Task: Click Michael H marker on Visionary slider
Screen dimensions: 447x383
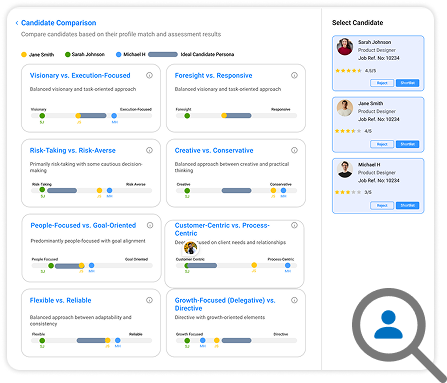Action: click(x=114, y=116)
